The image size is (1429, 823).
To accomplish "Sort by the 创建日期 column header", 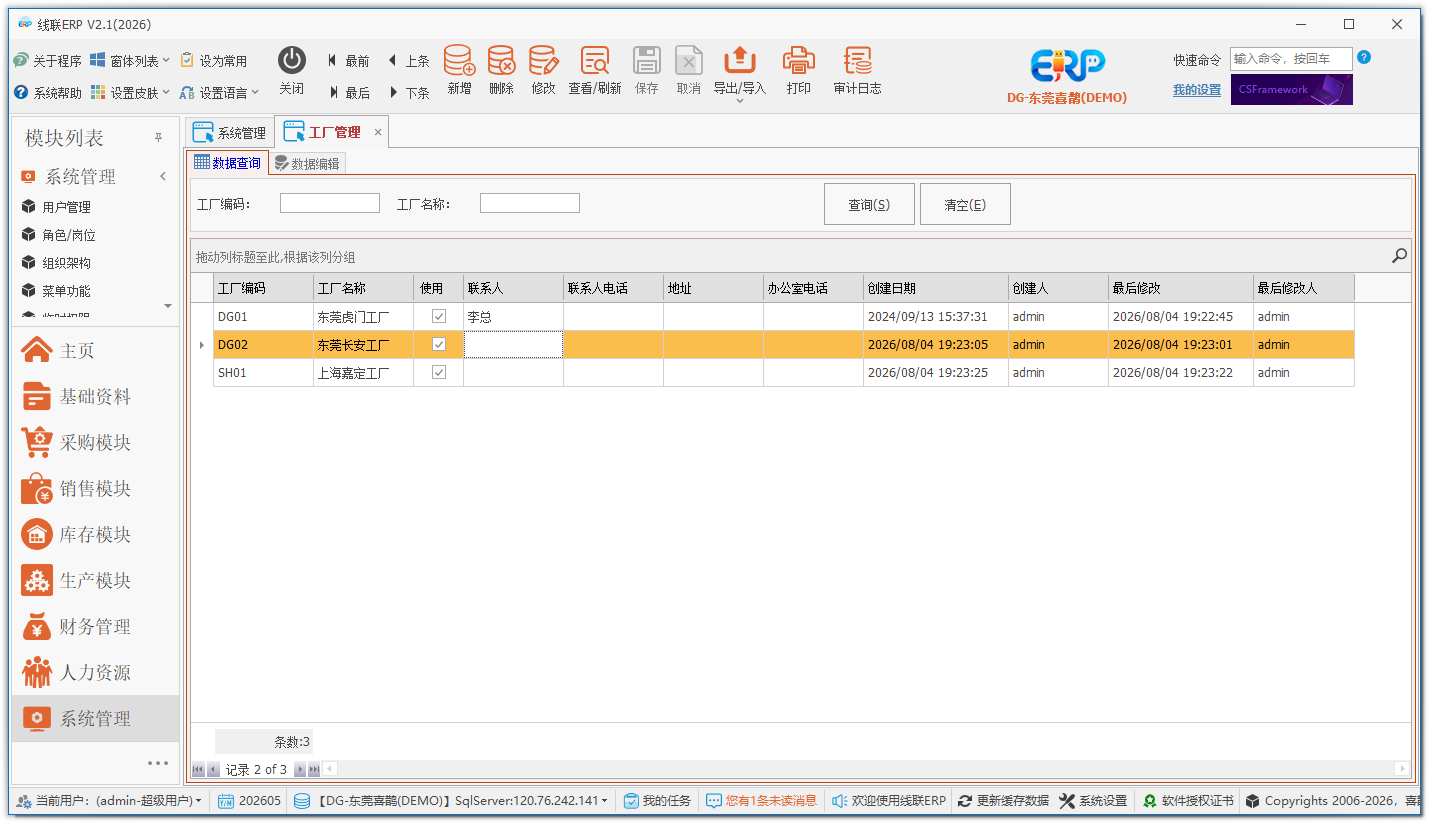I will (x=936, y=288).
